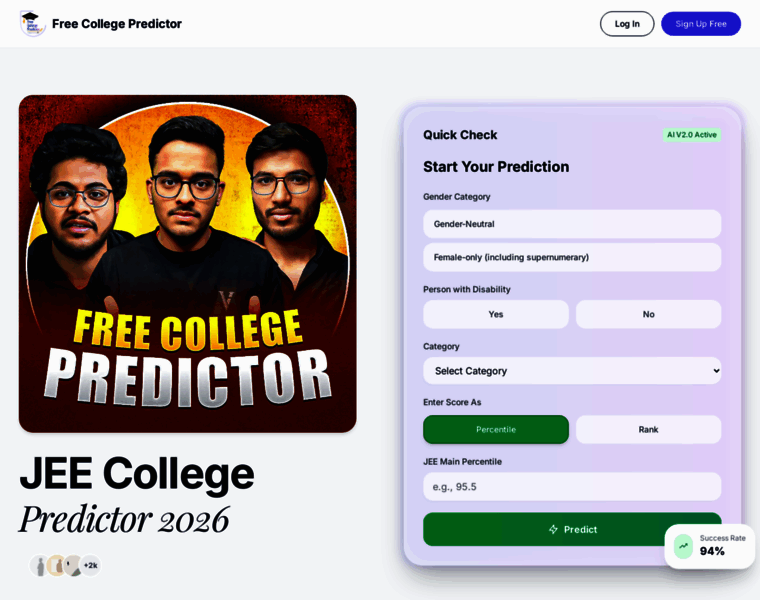
Task: Choose Yes for Person with Disability
Action: (x=496, y=314)
